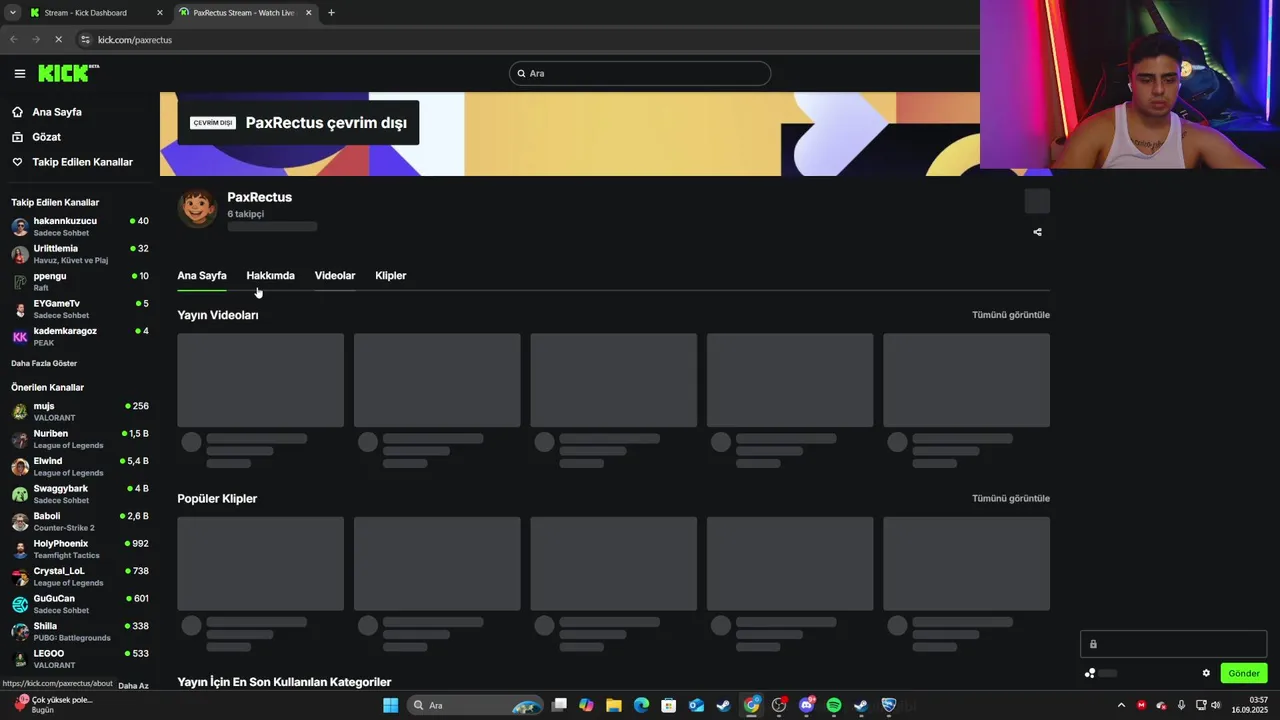Click the locked chat input field

[1173, 644]
